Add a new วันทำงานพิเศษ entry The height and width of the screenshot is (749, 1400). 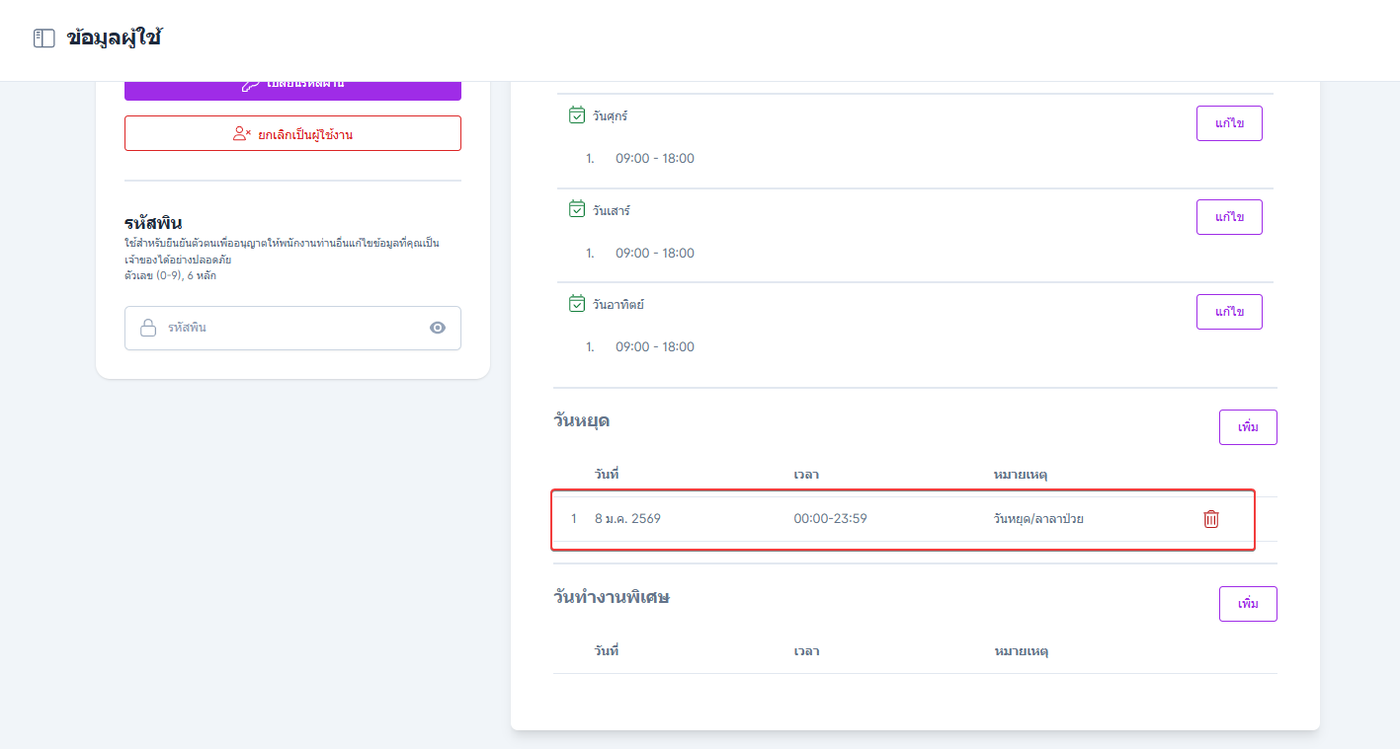coord(1247,604)
